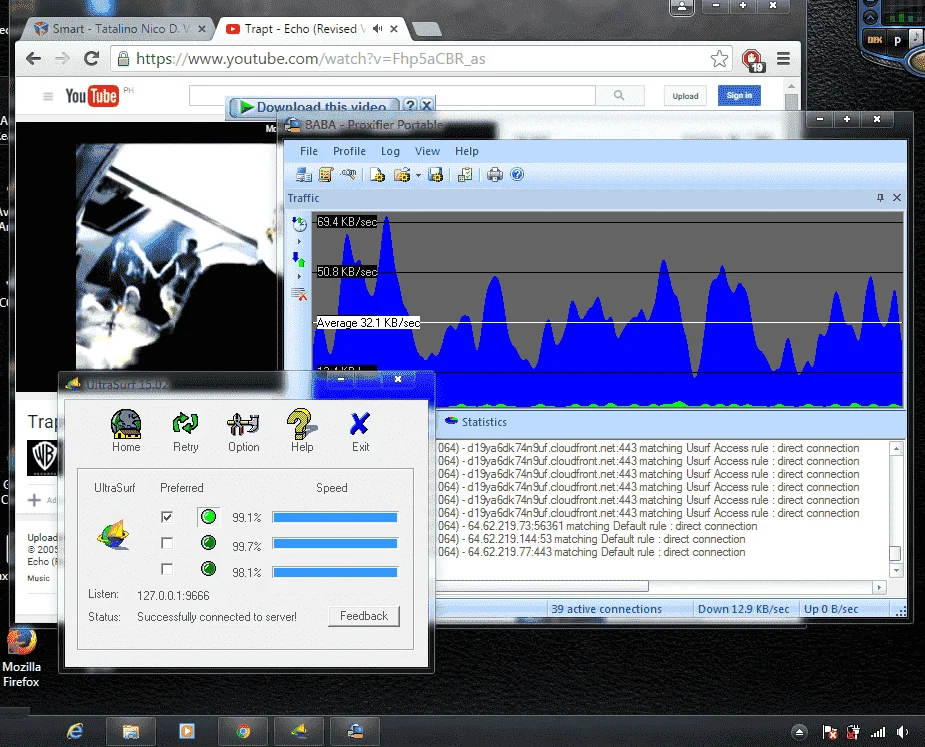Expand Open Profile dropdown arrow in Proxifier toolbar

(418, 175)
